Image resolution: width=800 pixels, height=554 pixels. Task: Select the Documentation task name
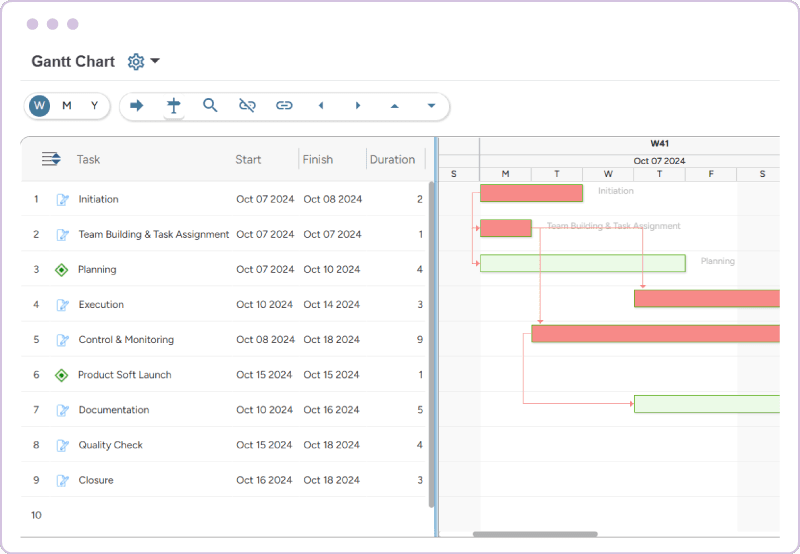pyautogui.click(x=114, y=410)
